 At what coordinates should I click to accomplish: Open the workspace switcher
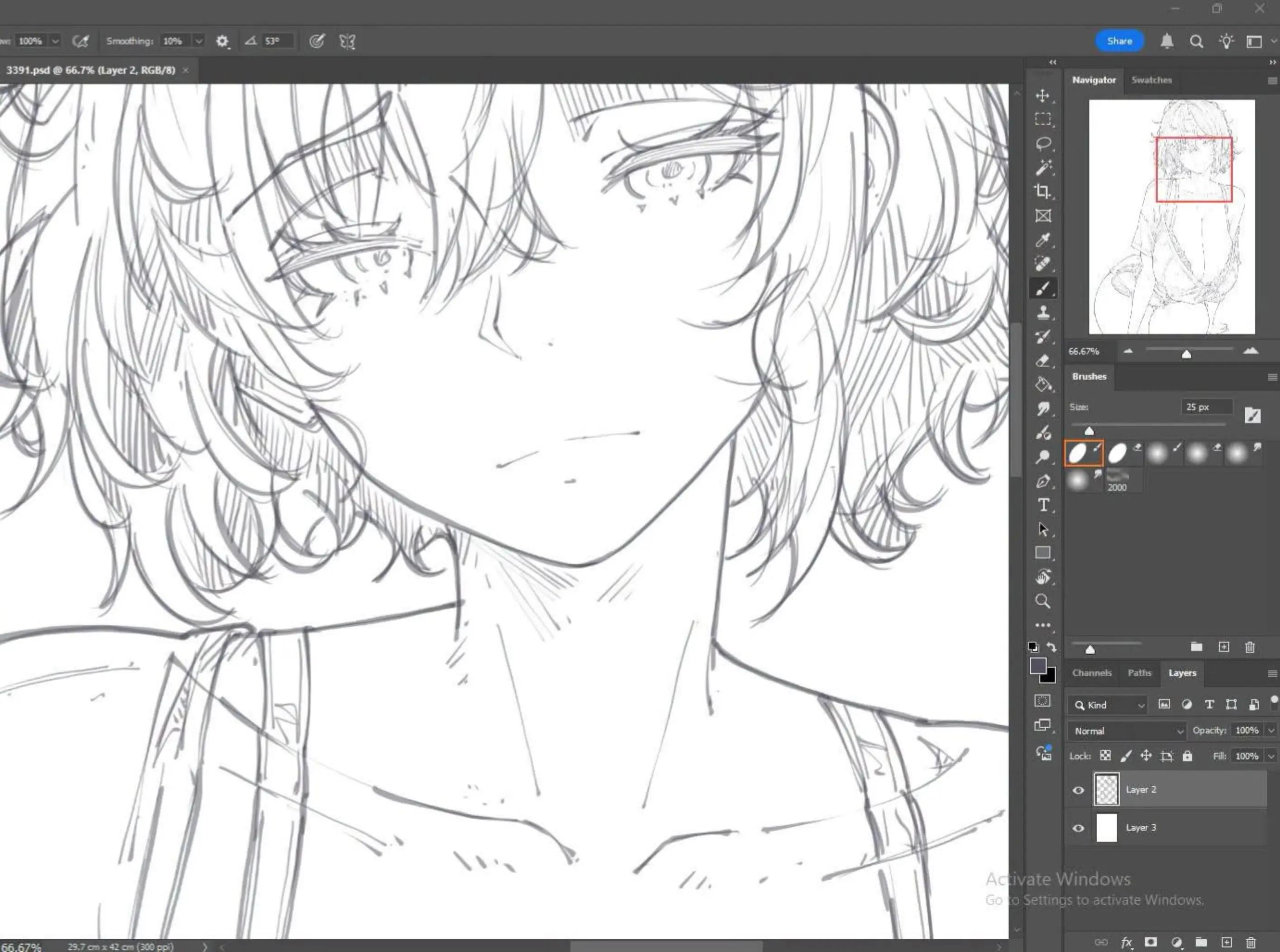1255,42
